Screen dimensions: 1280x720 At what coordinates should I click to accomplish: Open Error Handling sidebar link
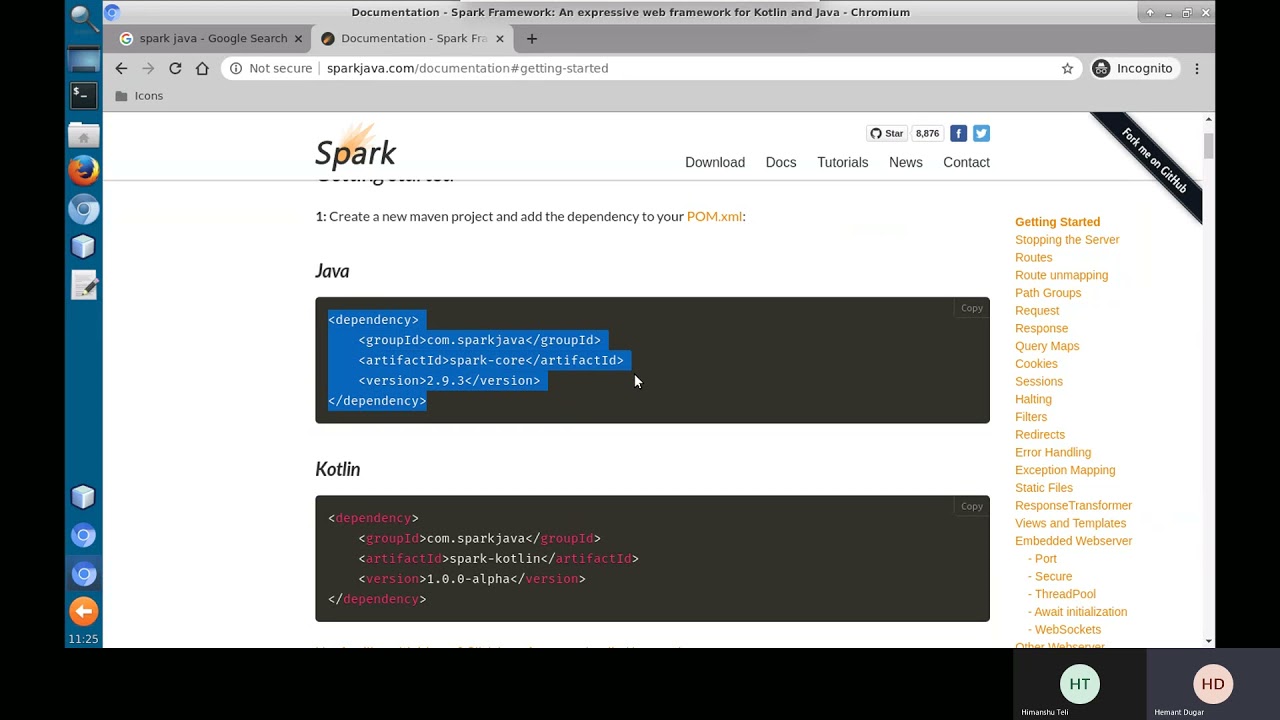(1053, 452)
